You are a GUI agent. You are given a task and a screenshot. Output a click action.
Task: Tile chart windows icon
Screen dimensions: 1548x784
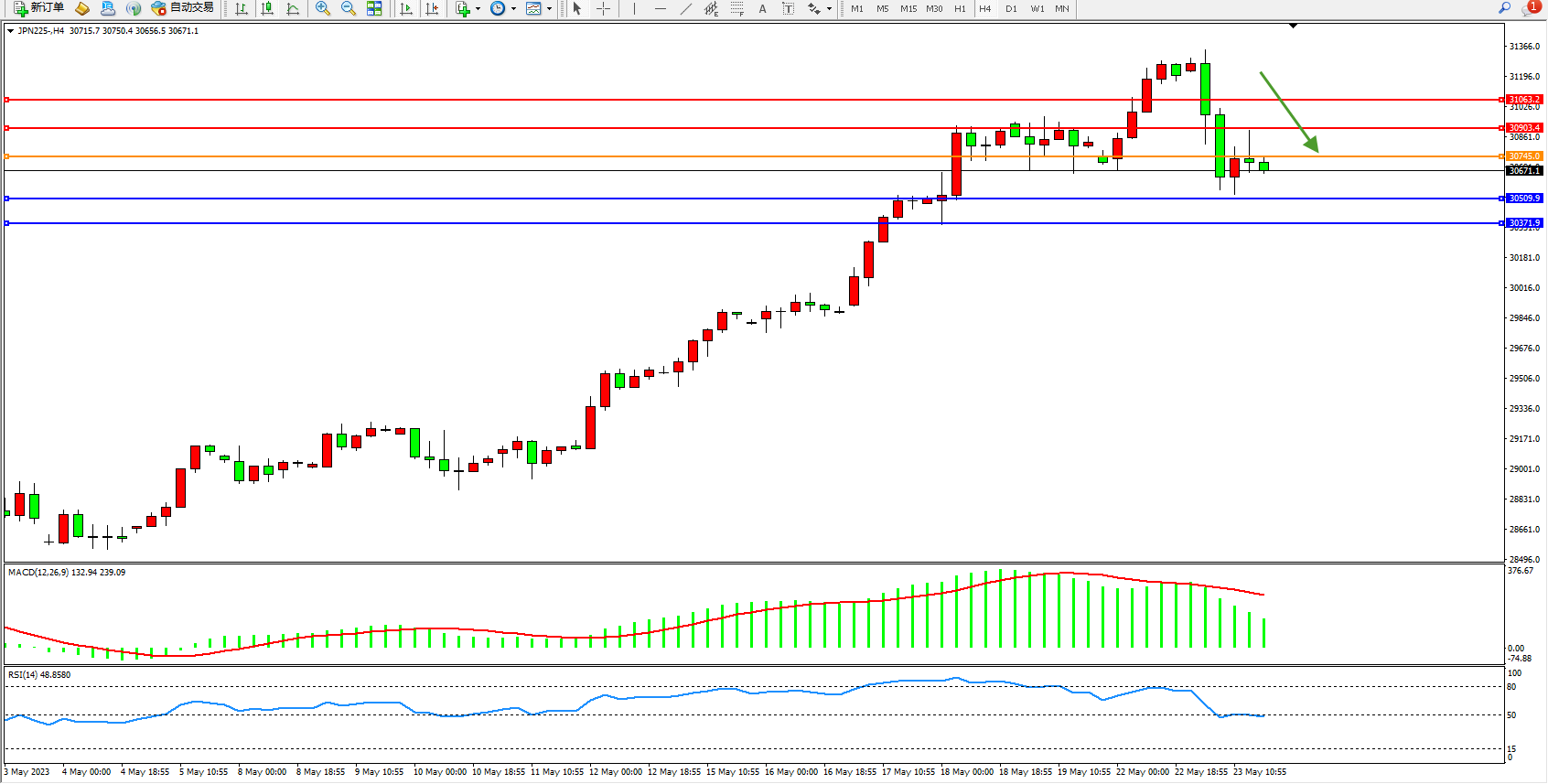374,8
